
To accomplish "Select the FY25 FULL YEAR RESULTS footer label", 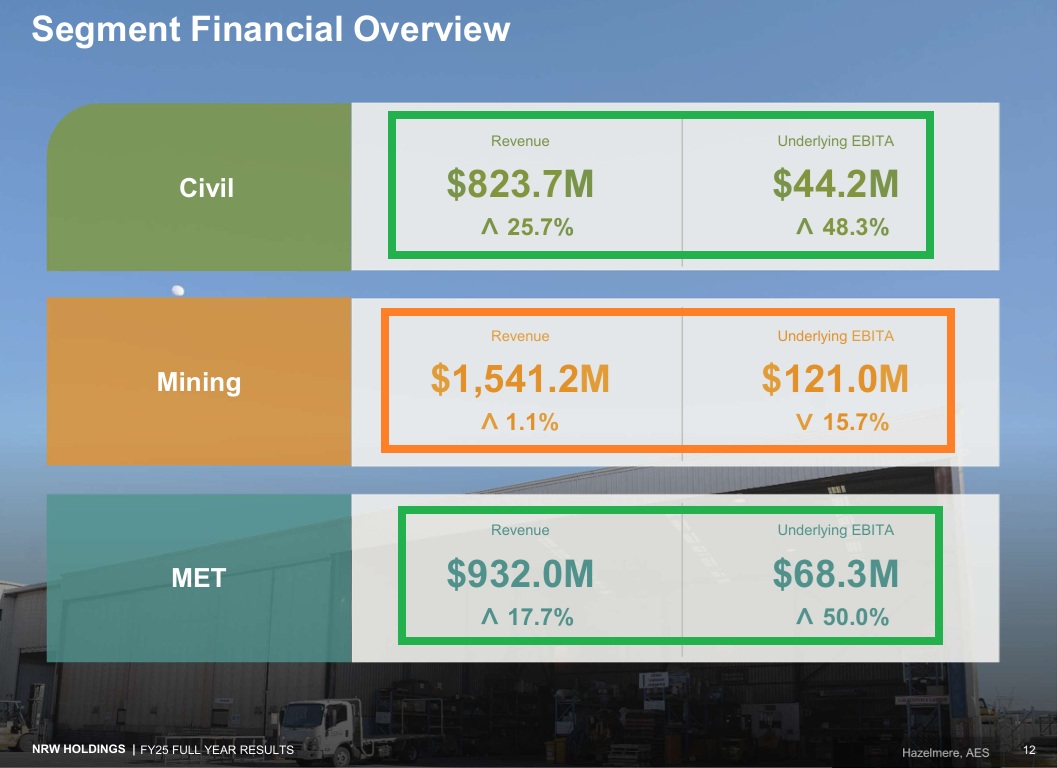I will coord(217,750).
